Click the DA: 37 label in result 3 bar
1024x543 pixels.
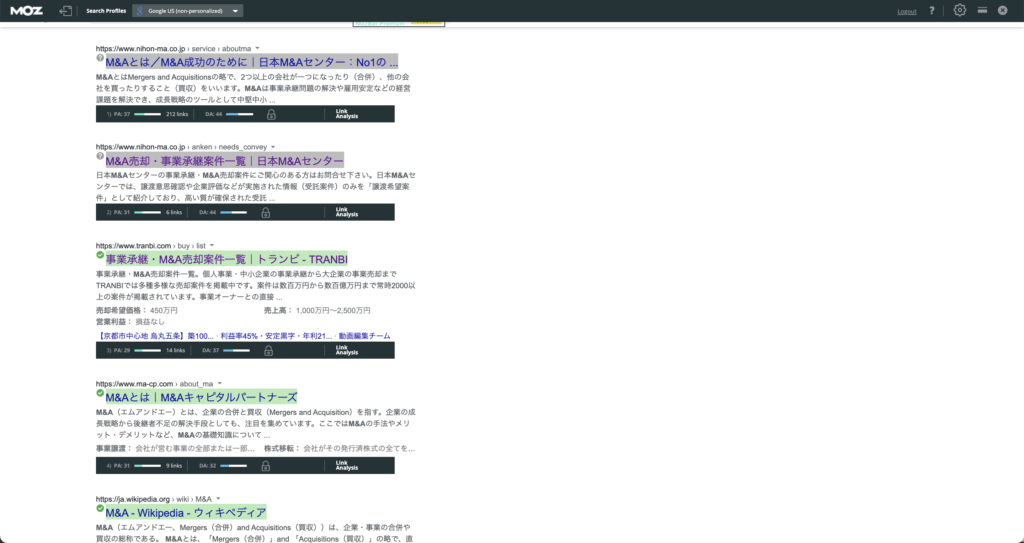pyautogui.click(x=211, y=350)
